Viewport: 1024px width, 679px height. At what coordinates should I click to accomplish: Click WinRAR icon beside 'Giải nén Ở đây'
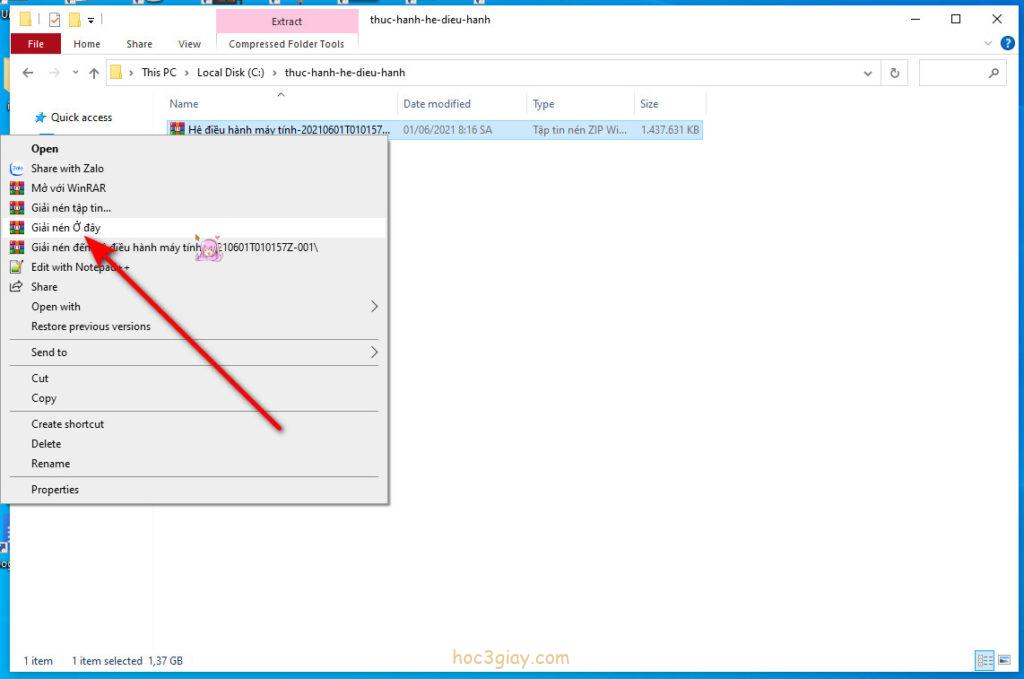click(16, 228)
